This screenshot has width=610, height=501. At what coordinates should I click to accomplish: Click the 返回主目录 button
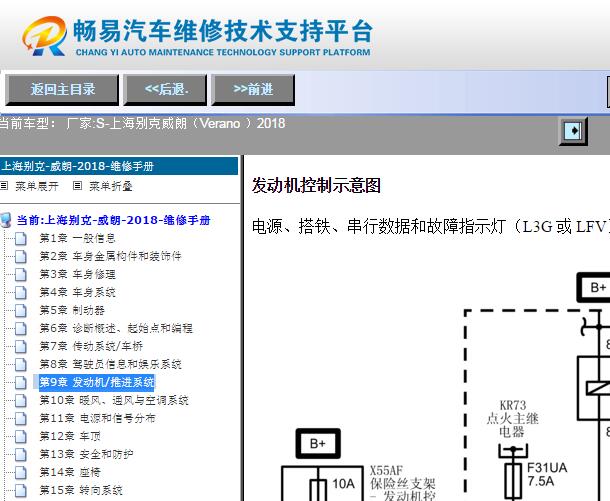click(62, 90)
